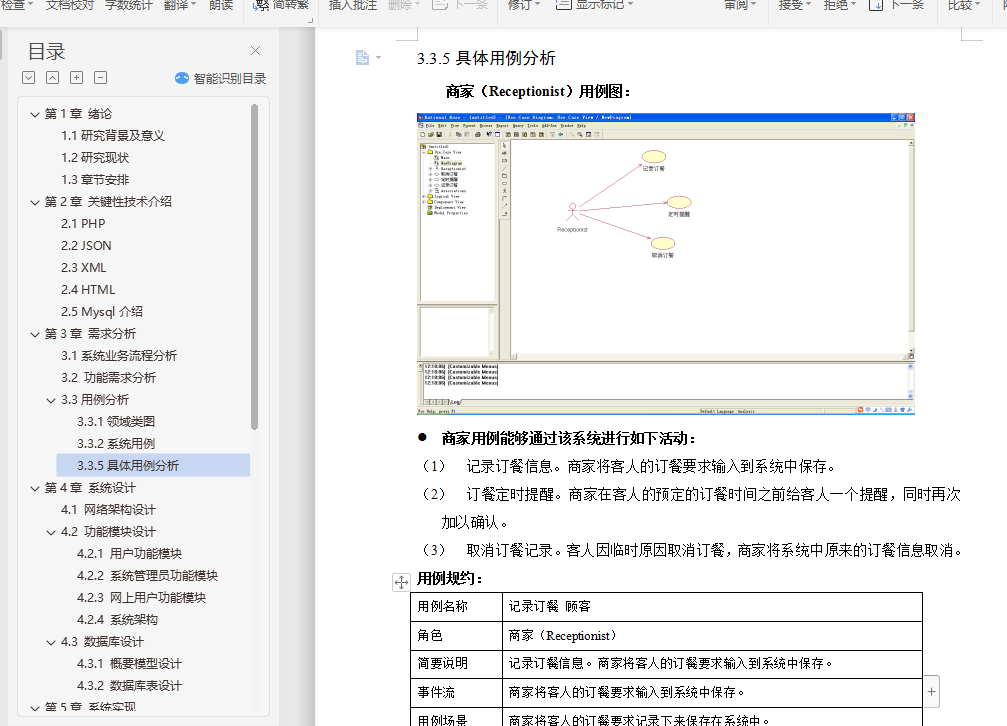1007x726 pixels.
Task: Click the document heading 3.3.5 具体用例分析
Action: (486, 58)
